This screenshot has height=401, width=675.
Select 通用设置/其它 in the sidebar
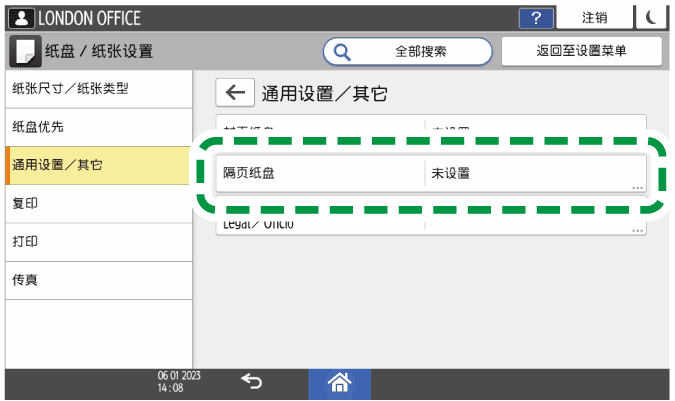click(x=99, y=166)
